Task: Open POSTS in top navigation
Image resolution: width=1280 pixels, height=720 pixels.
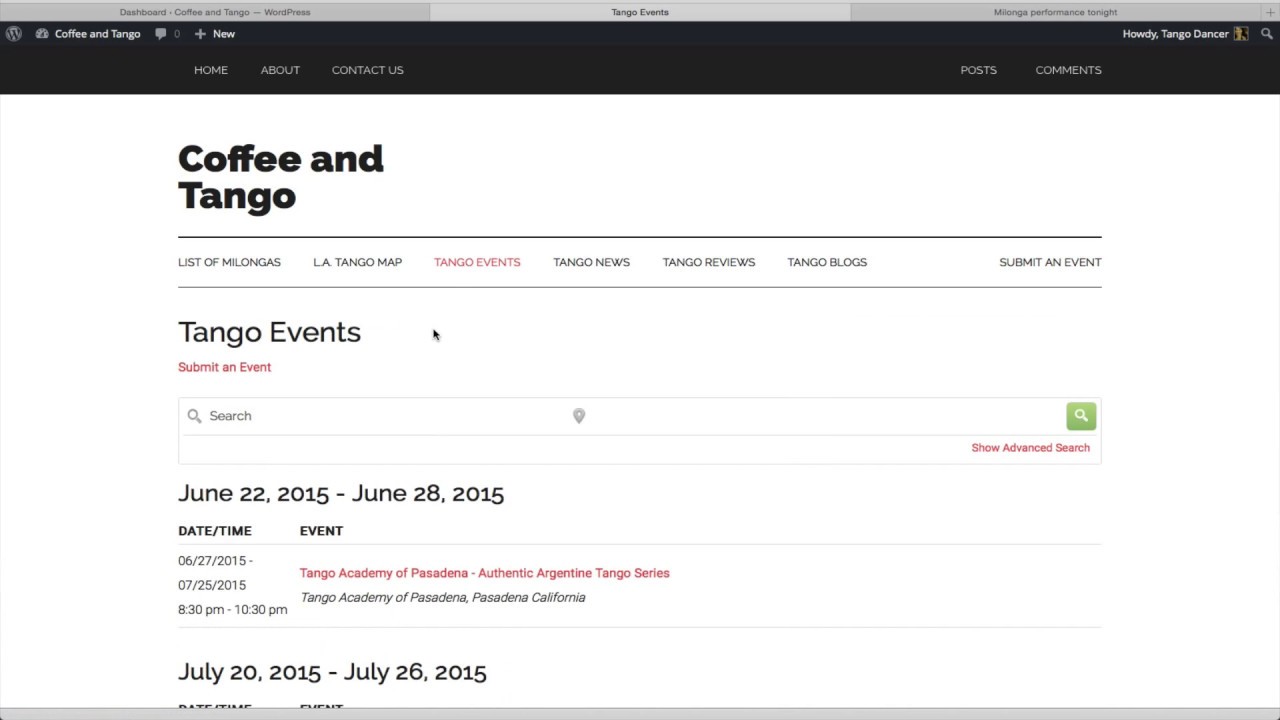Action: tap(978, 70)
